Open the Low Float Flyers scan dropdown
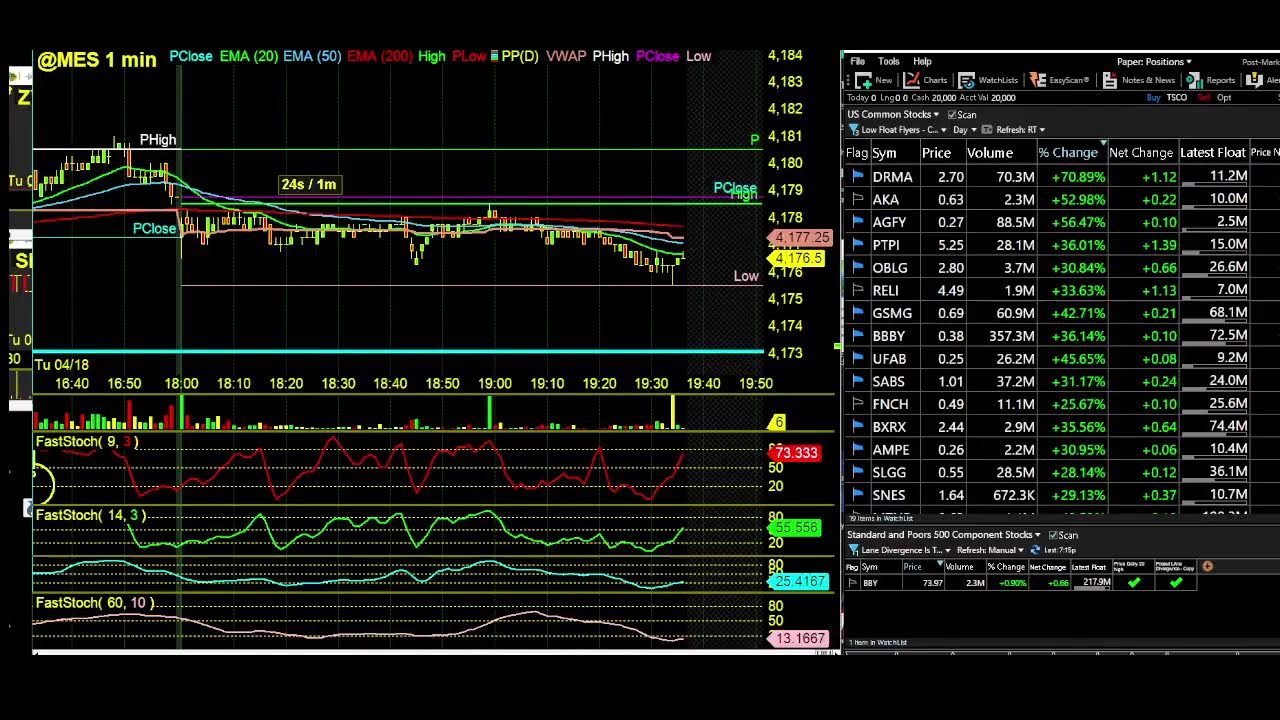The image size is (1280, 720). (x=943, y=130)
